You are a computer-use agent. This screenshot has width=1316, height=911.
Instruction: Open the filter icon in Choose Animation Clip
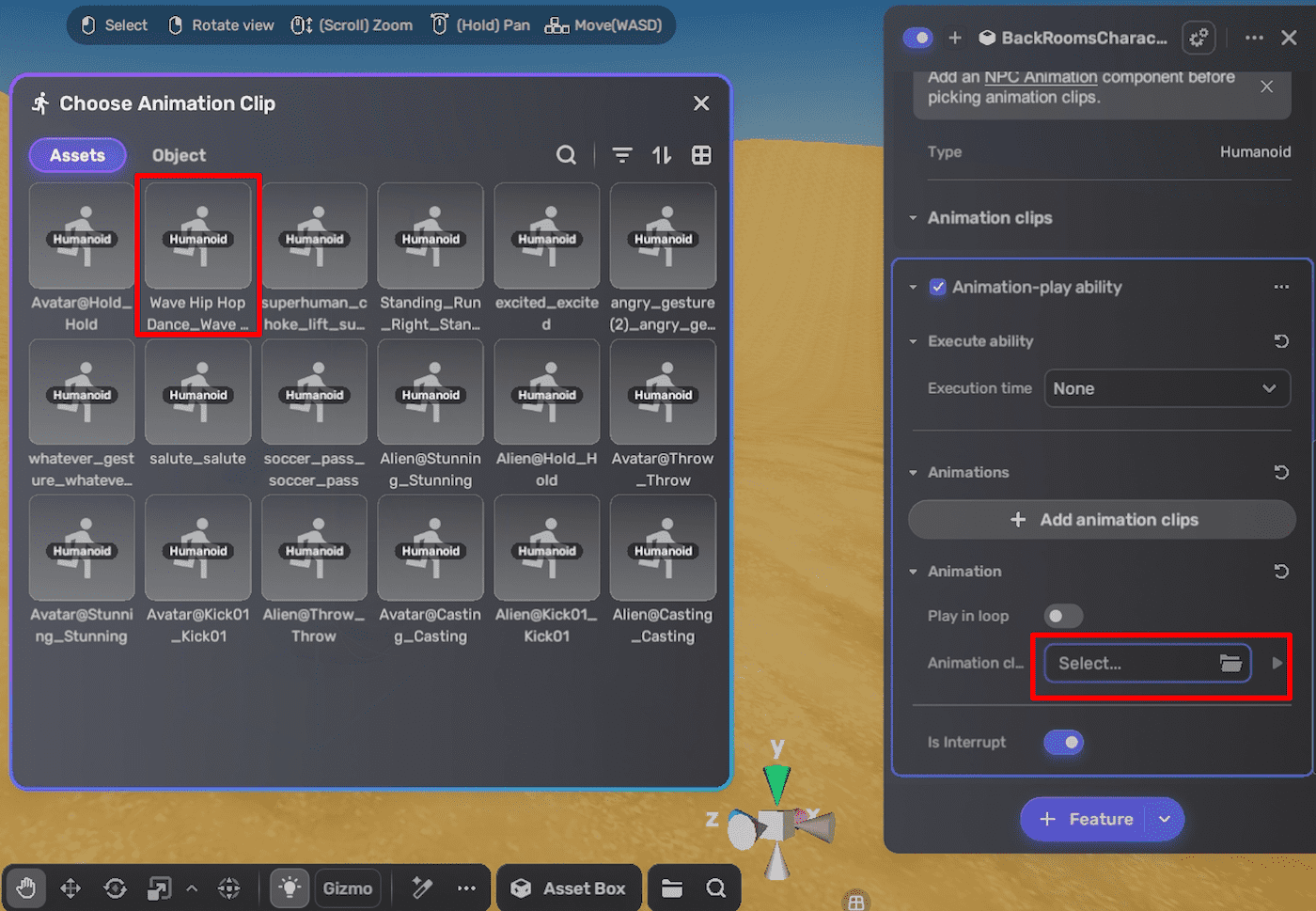pyautogui.click(x=622, y=155)
